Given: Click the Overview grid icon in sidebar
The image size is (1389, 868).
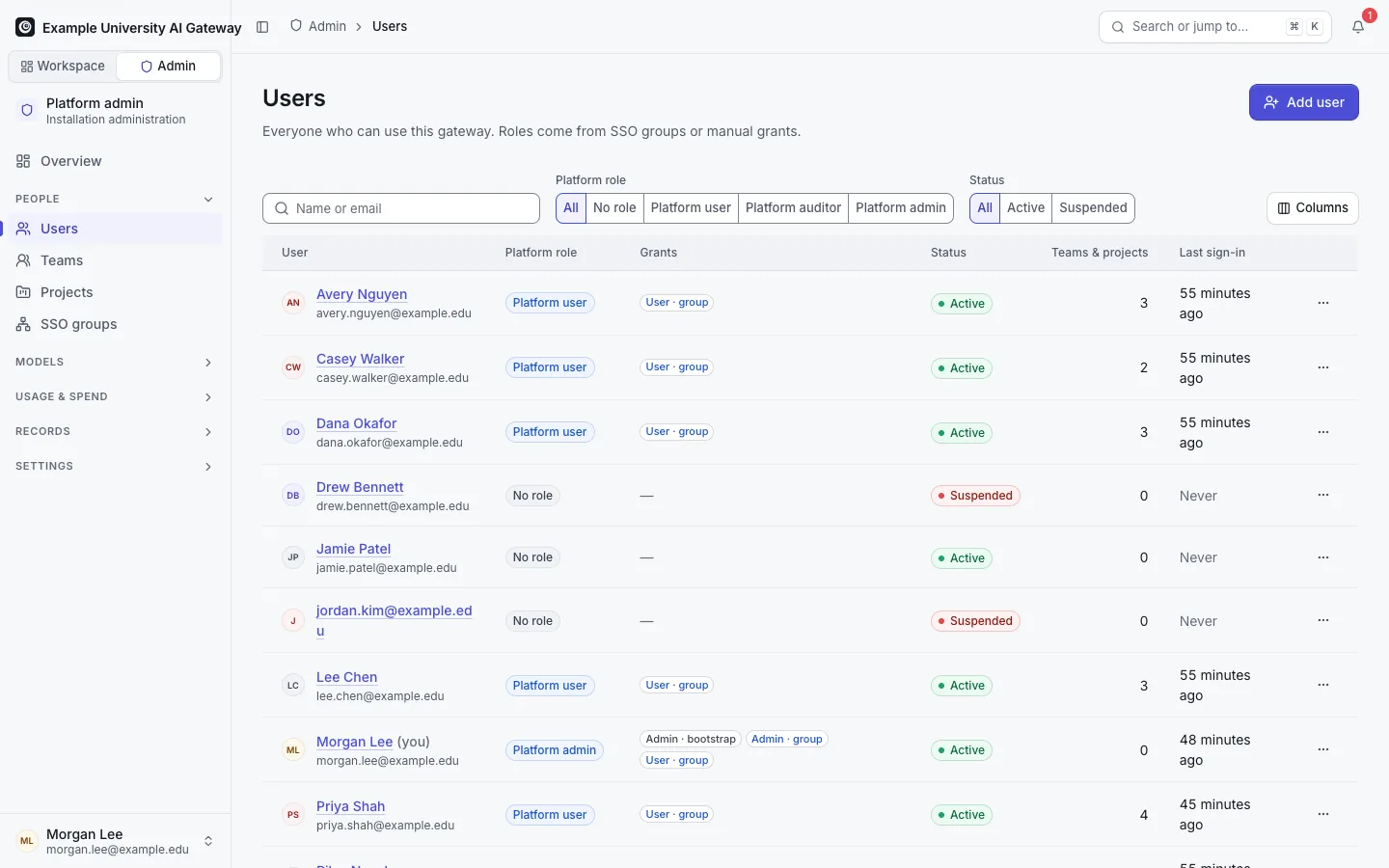Looking at the screenshot, I should point(23,161).
